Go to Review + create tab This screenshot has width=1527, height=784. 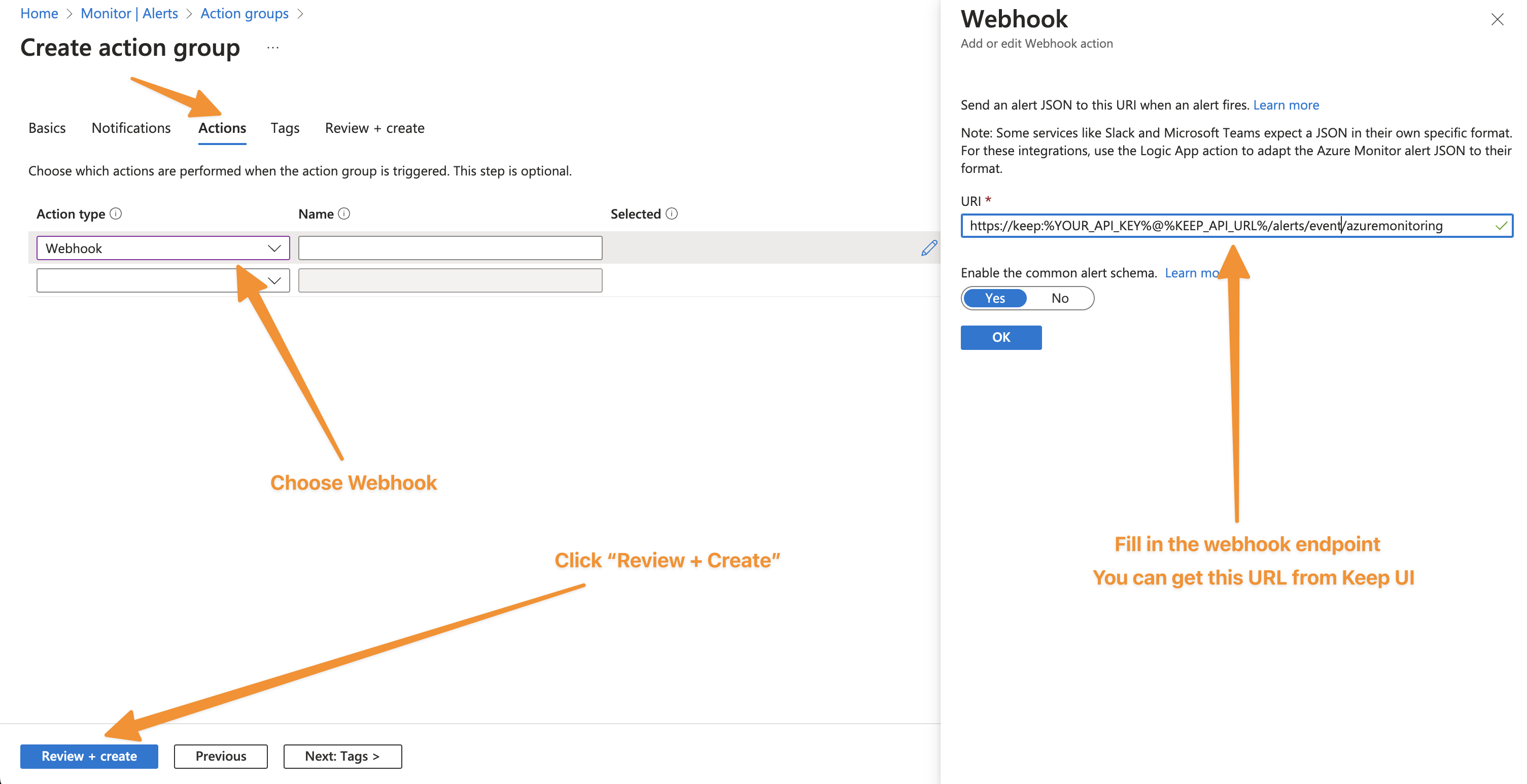tap(374, 128)
